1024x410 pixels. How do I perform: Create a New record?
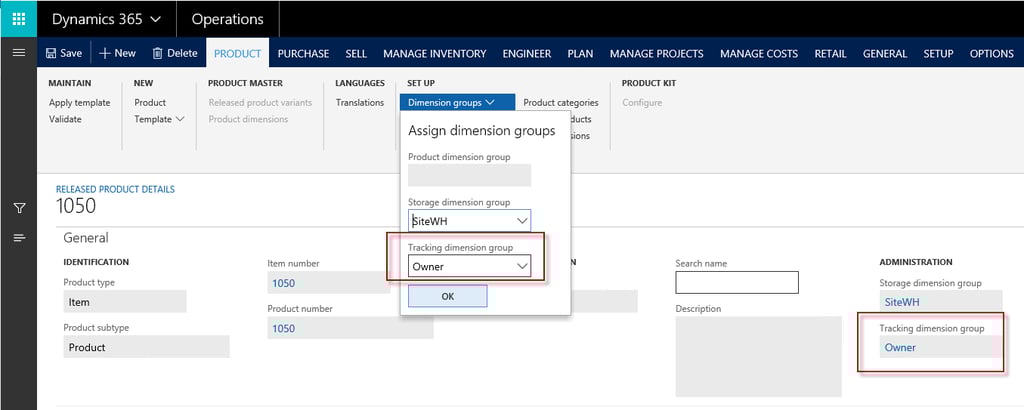(x=118, y=54)
